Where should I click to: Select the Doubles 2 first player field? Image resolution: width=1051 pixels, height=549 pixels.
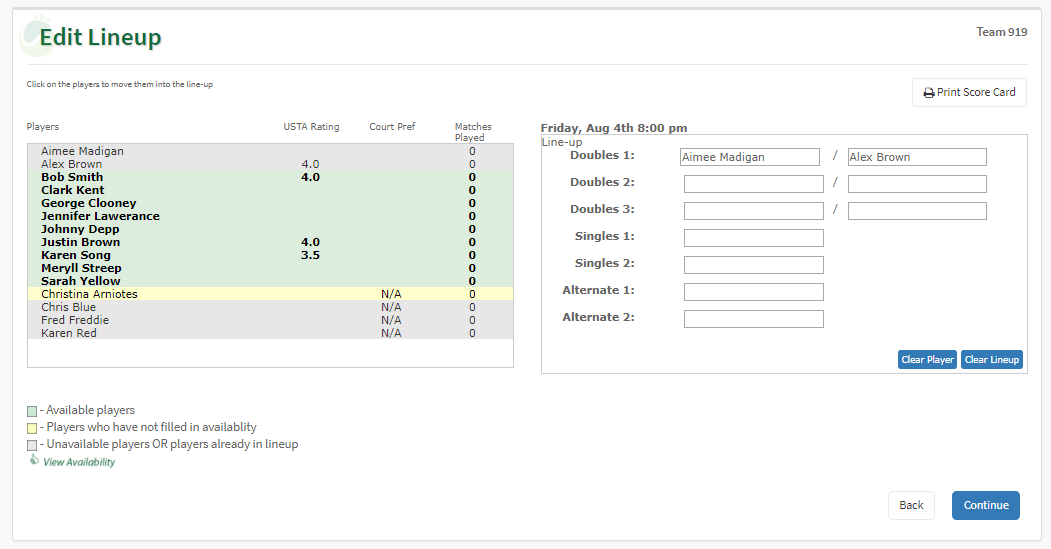pyautogui.click(x=753, y=184)
